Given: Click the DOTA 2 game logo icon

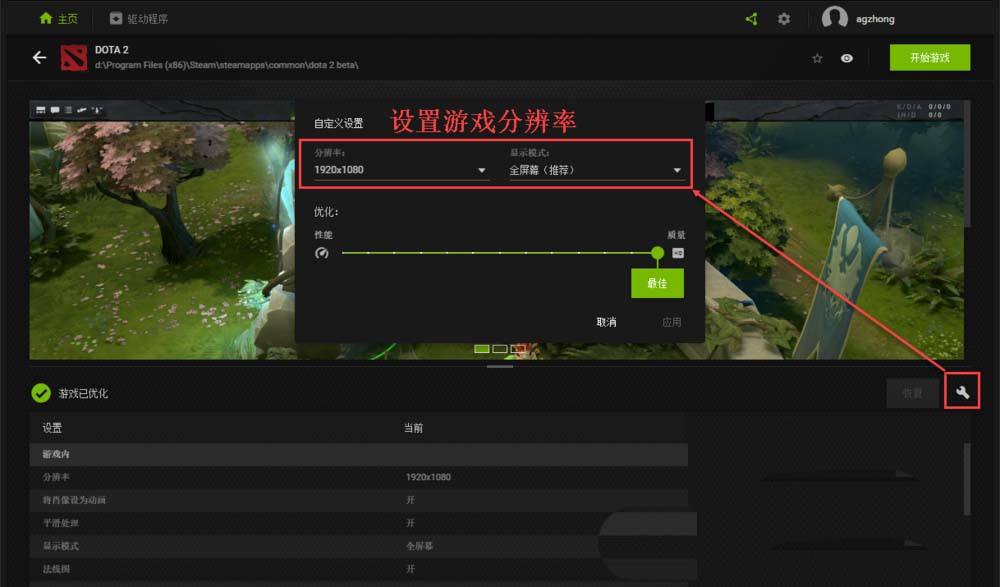Looking at the screenshot, I should point(75,58).
